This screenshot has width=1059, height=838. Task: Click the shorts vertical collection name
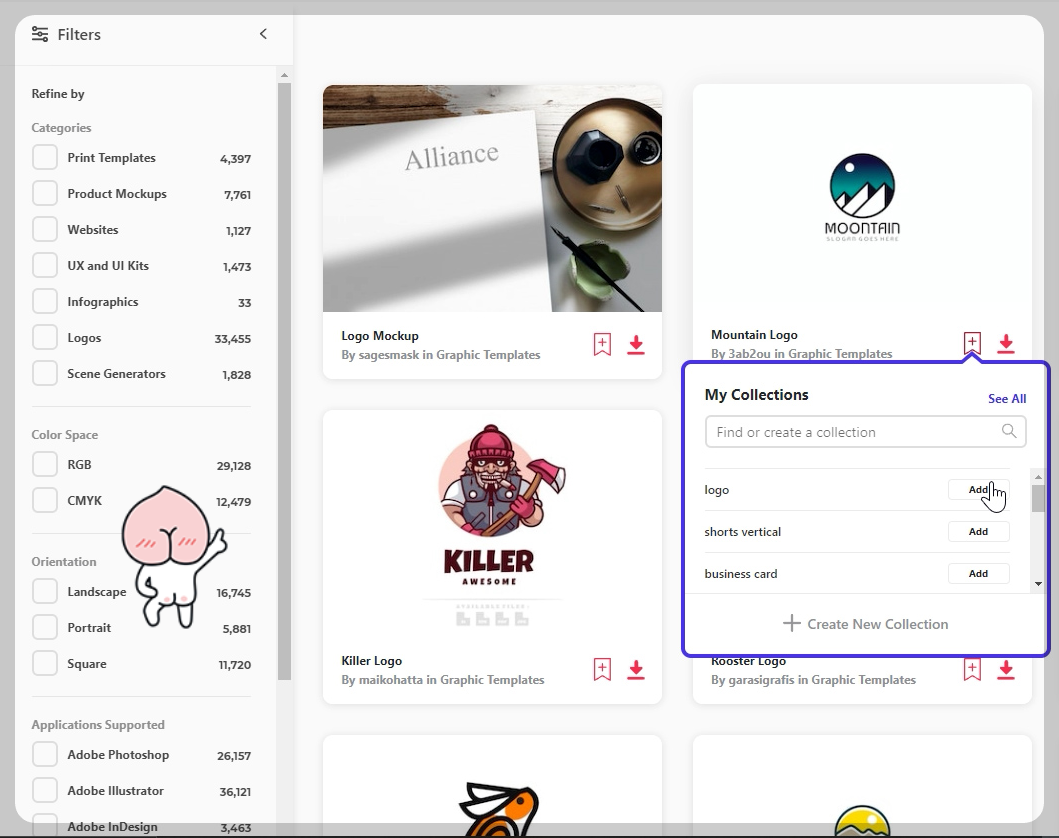742,531
